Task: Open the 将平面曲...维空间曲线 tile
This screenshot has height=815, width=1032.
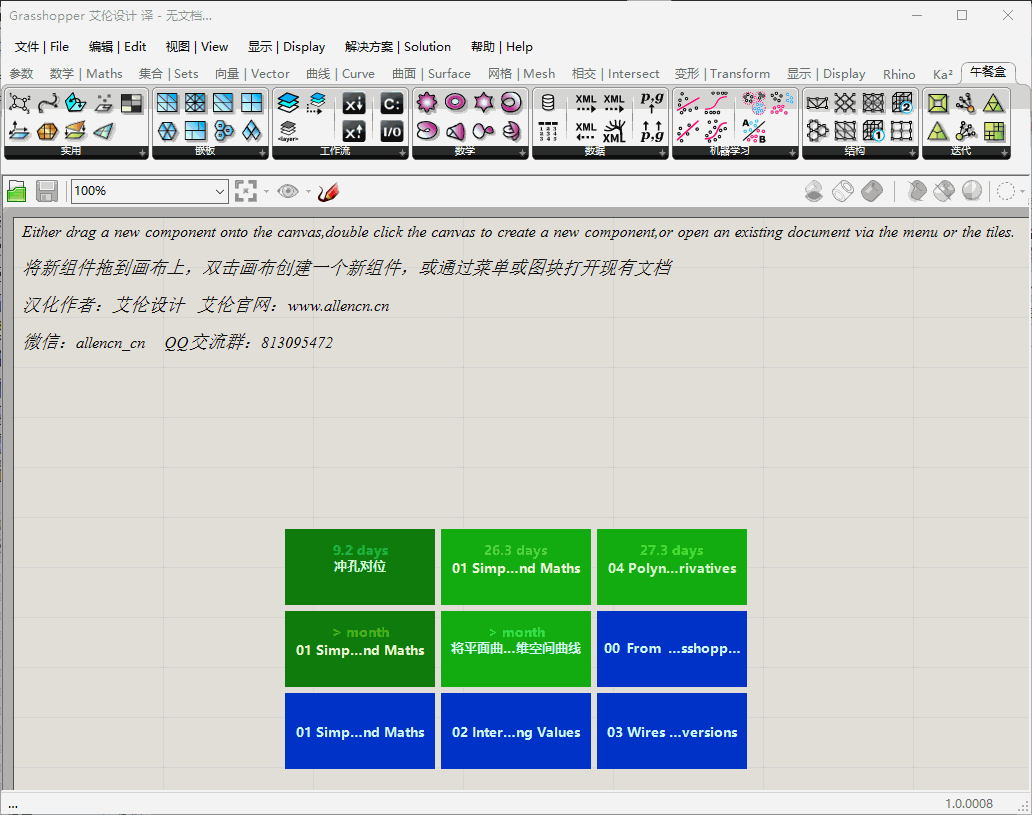Action: [516, 649]
